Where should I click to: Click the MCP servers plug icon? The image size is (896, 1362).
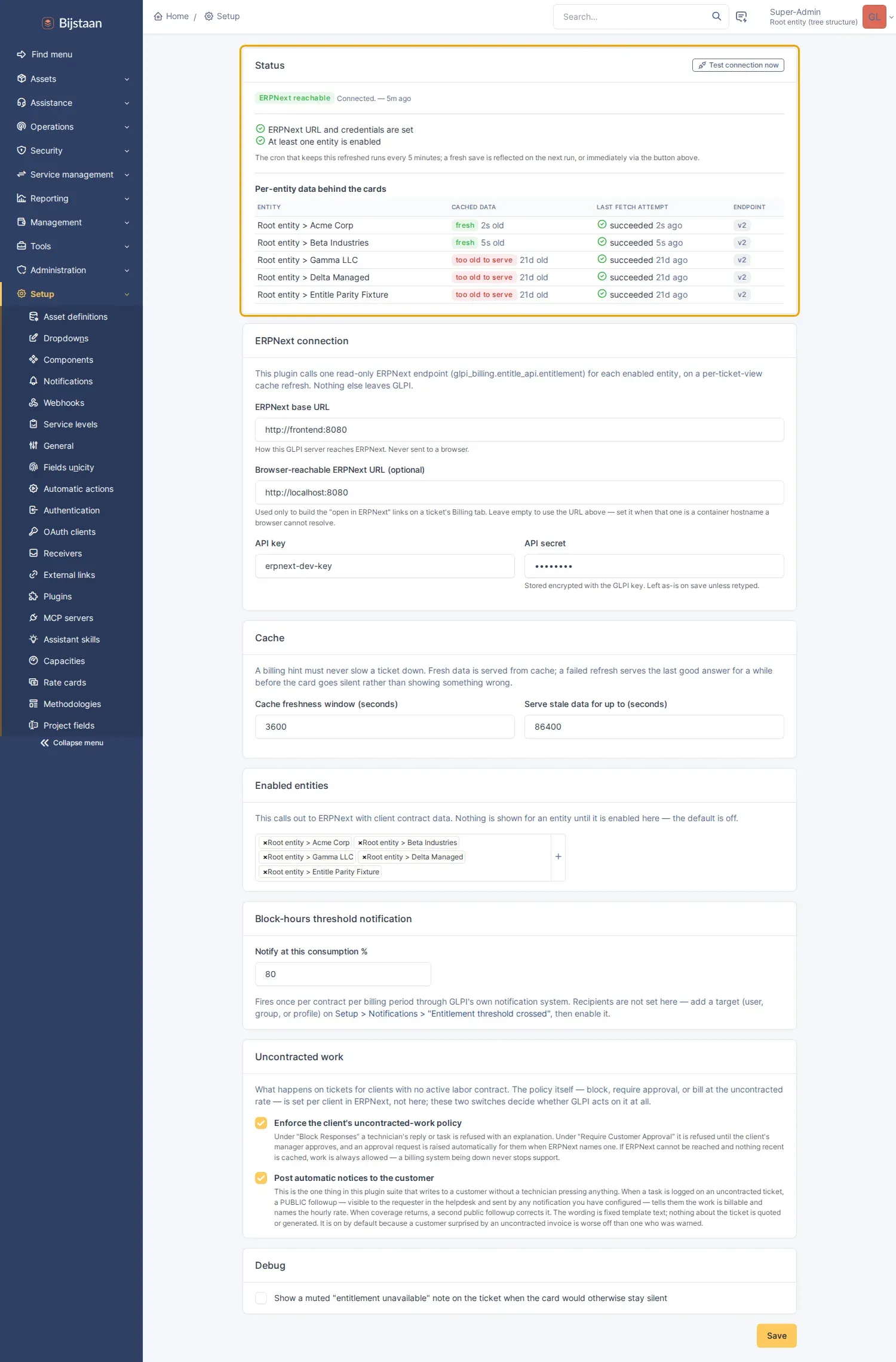pos(33,618)
